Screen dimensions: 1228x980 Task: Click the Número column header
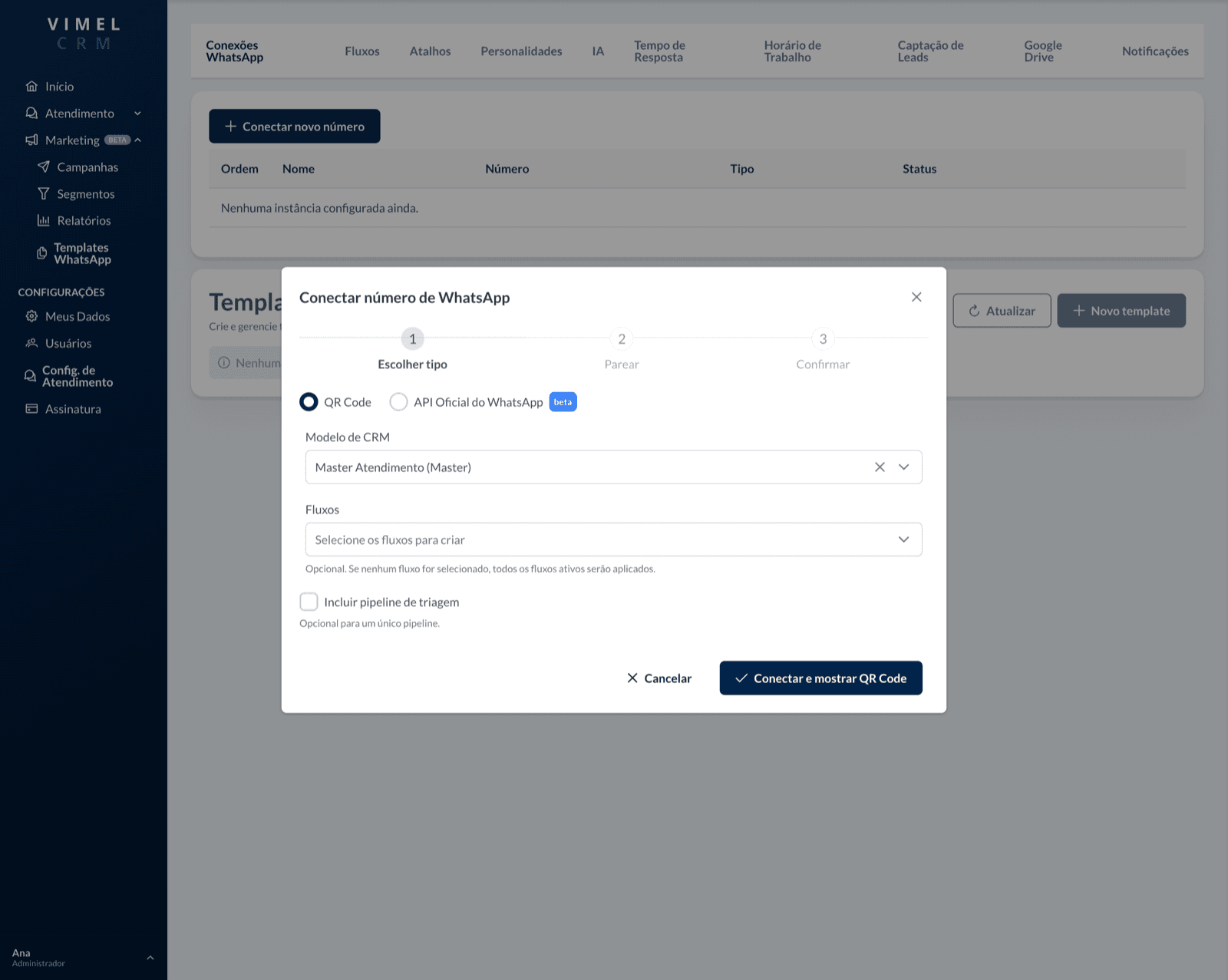click(x=507, y=169)
